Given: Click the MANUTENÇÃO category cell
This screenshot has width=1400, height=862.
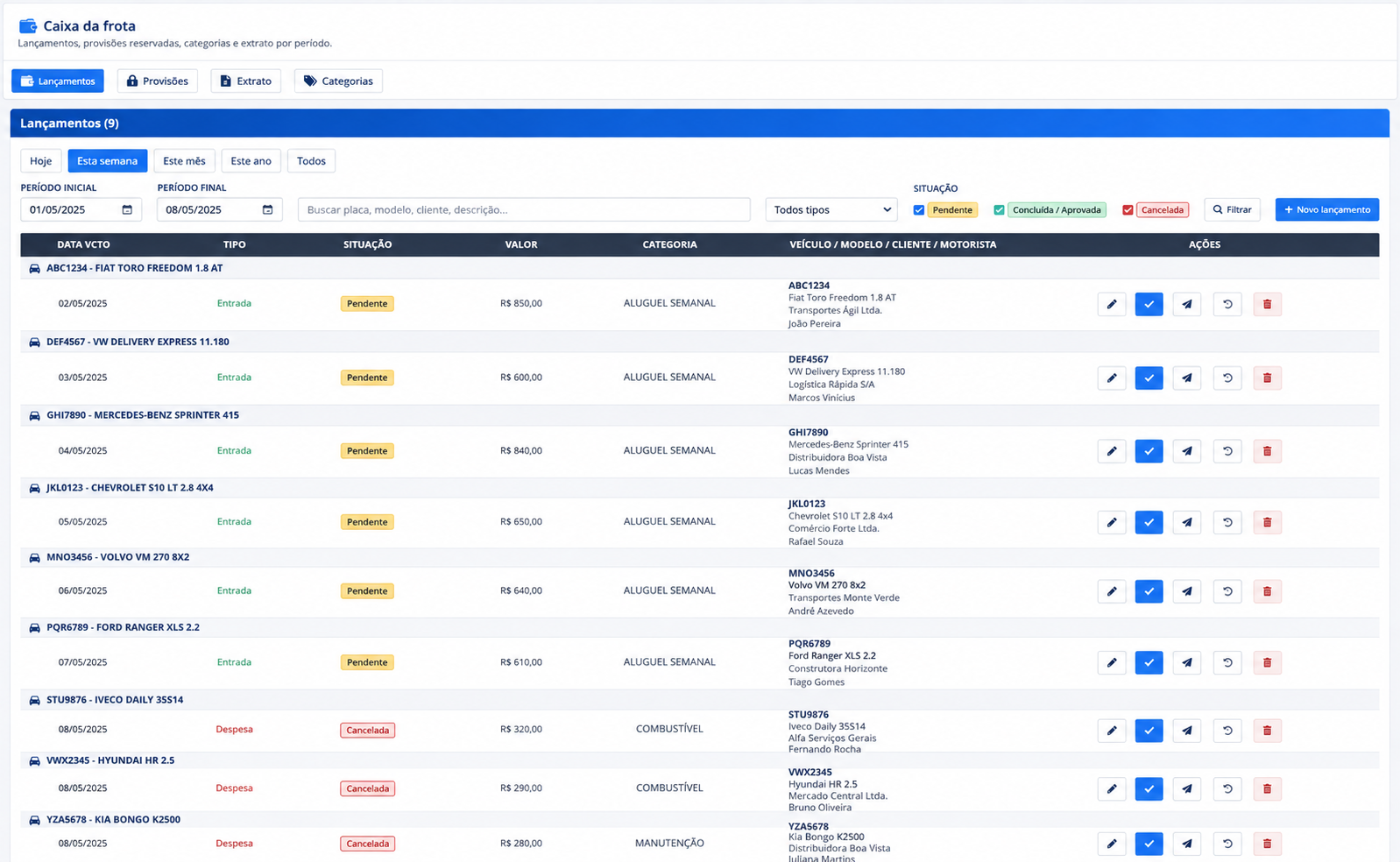Looking at the screenshot, I should pos(669,844).
